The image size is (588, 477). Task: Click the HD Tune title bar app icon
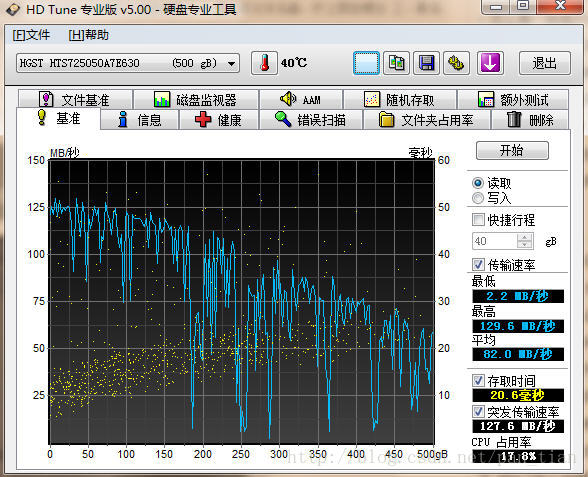pos(12,9)
